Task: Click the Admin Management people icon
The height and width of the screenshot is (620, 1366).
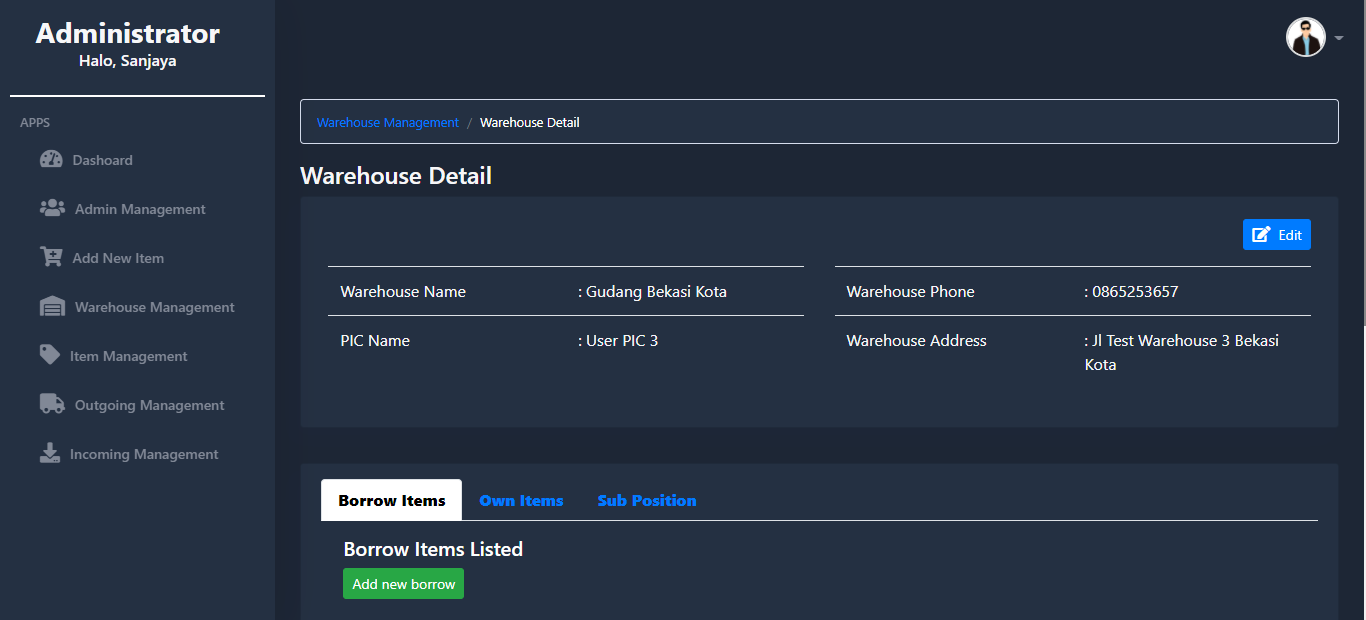Action: 52,208
